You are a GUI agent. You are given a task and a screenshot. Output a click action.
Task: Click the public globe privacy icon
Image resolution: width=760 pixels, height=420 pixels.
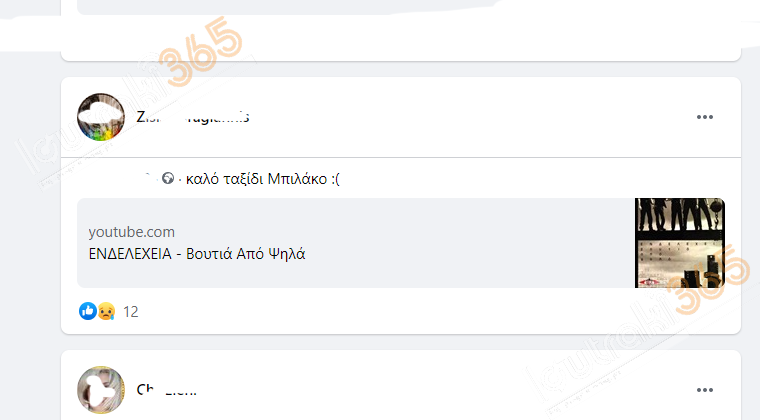168,178
